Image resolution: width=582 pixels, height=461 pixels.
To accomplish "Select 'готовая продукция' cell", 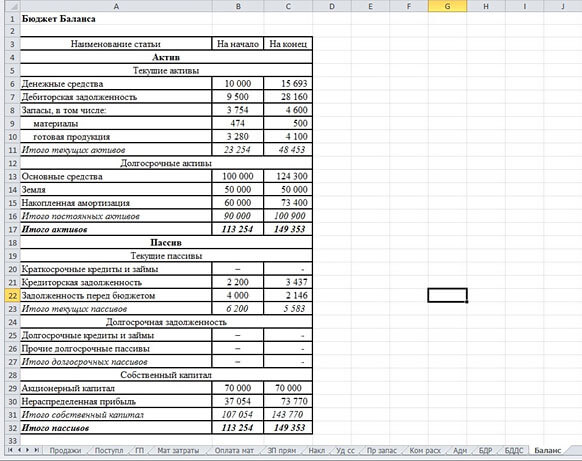I will pyautogui.click(x=116, y=137).
